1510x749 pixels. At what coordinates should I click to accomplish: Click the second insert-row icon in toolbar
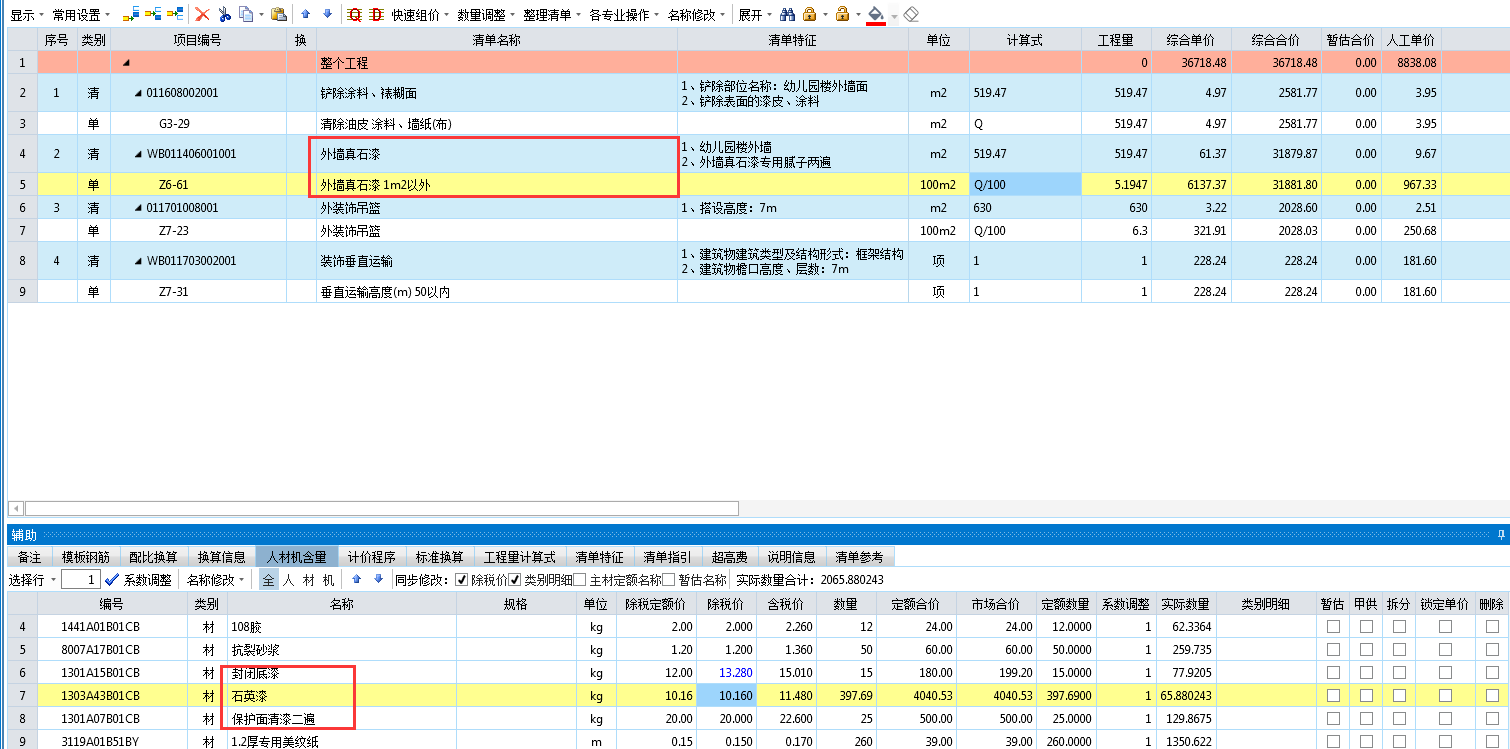coord(153,15)
